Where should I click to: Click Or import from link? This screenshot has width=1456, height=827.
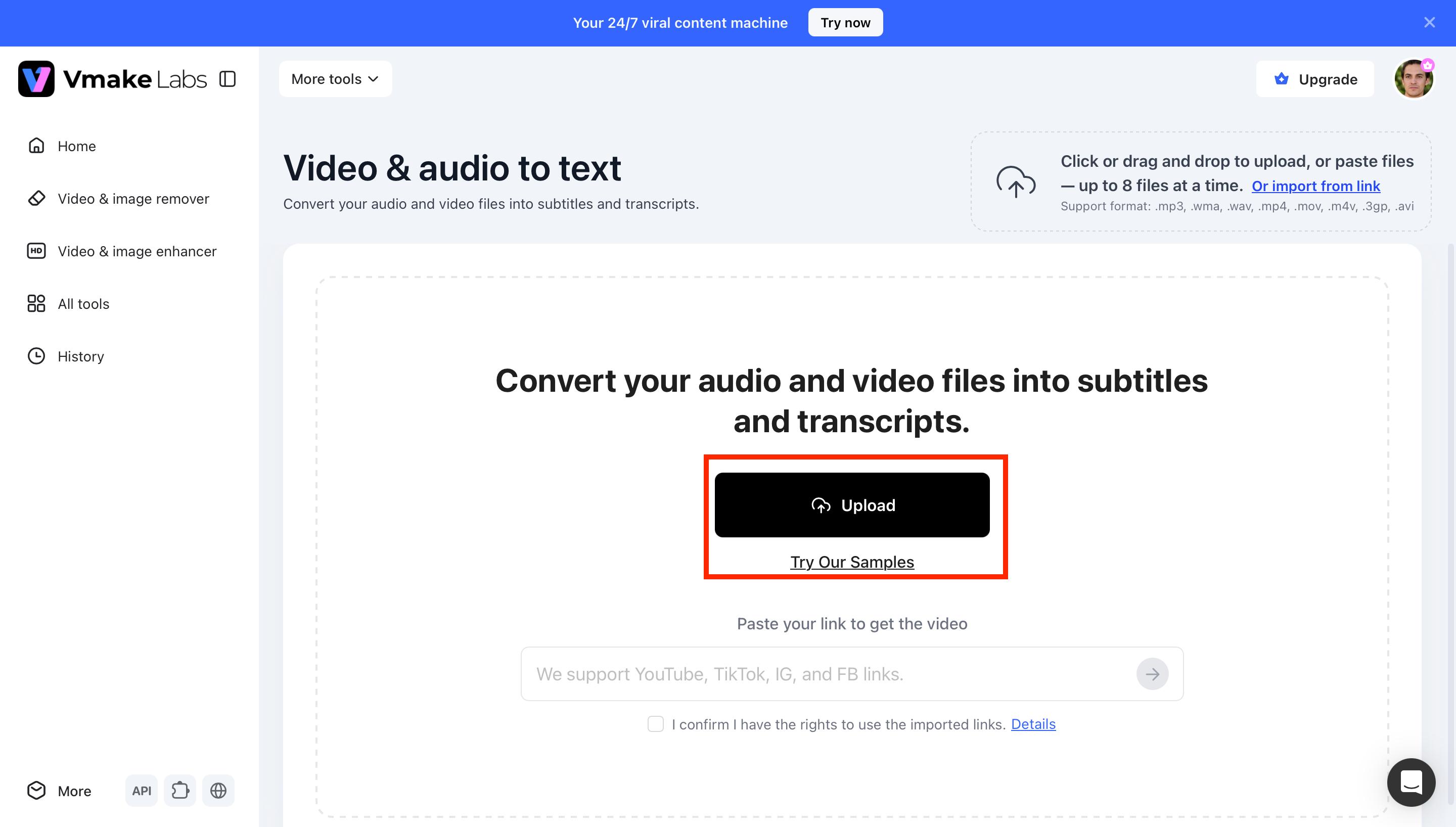1316,187
